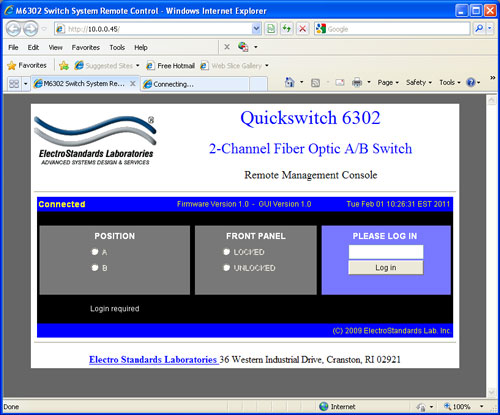Image resolution: width=500 pixels, height=415 pixels.
Task: Expand the Print dropdown arrow
Action: [369, 82]
